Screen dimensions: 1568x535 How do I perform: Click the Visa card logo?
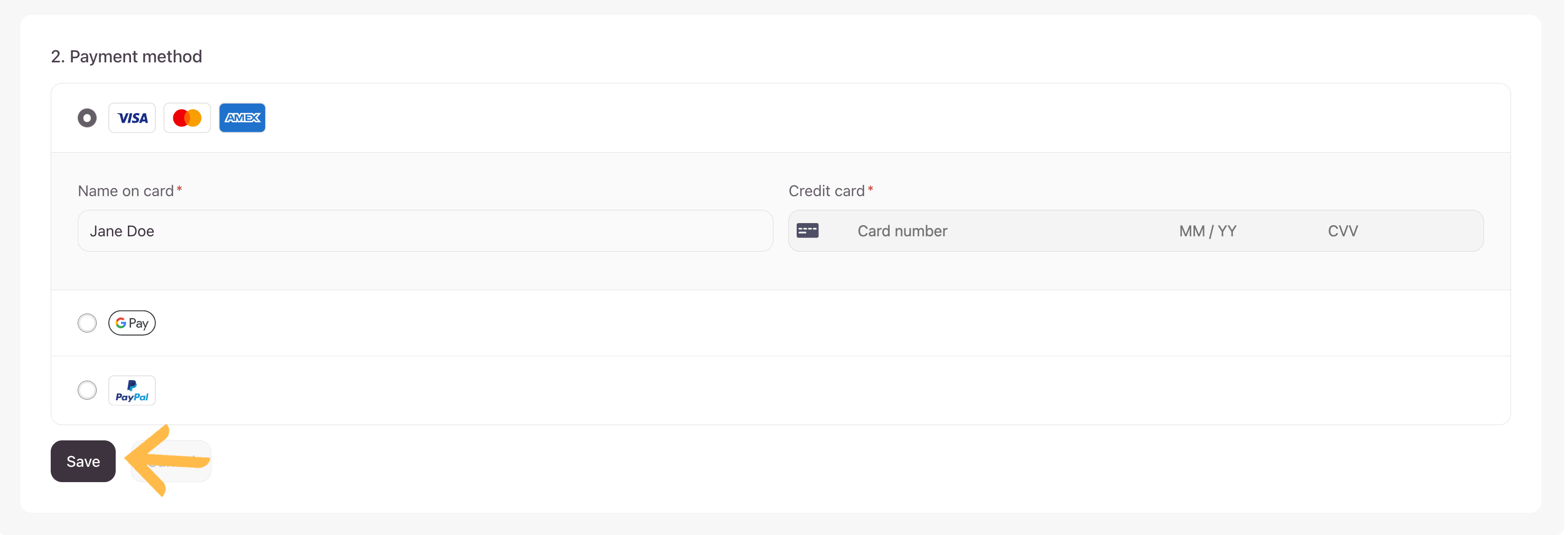pyautogui.click(x=132, y=117)
